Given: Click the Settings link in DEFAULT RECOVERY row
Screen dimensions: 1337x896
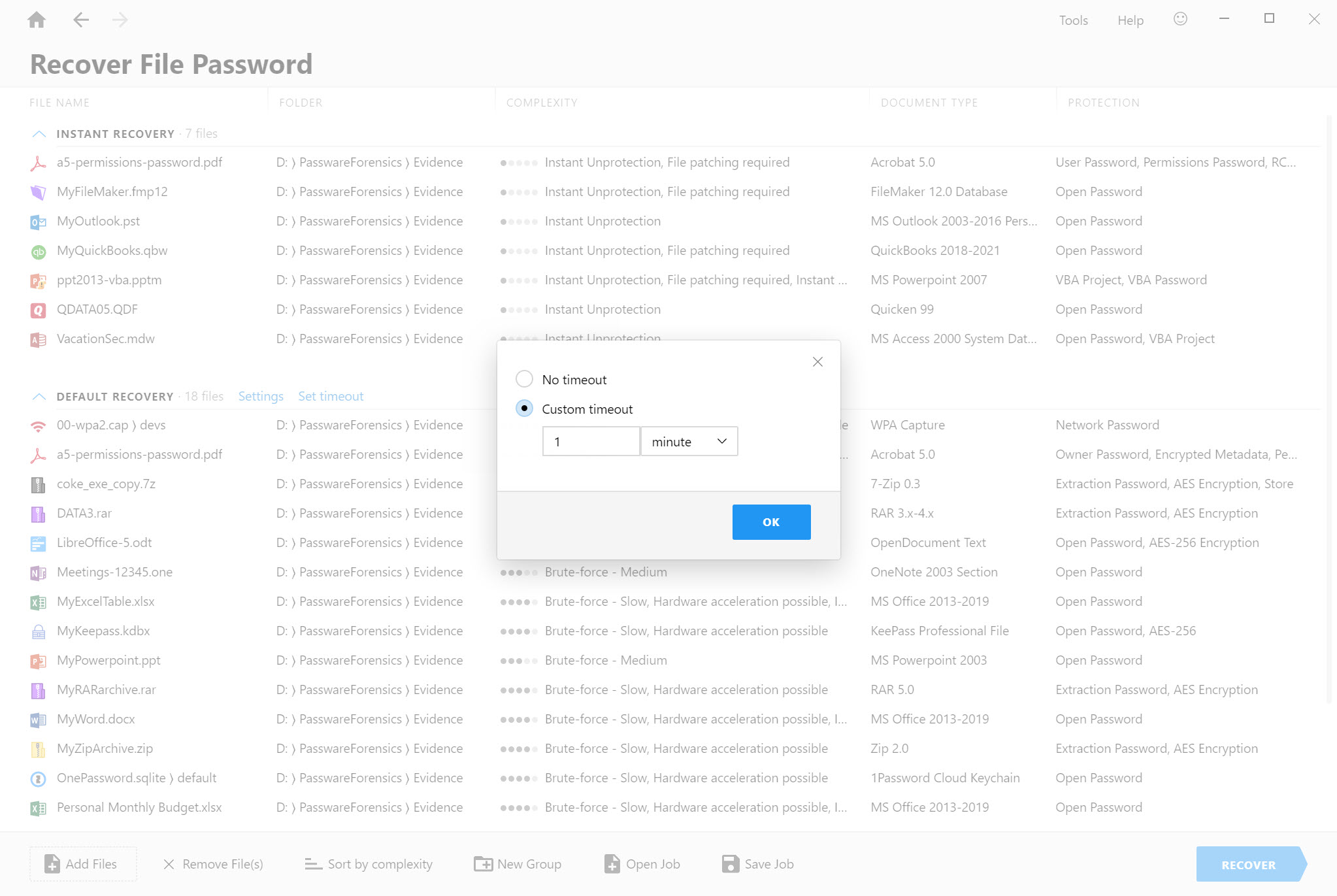Looking at the screenshot, I should point(260,396).
